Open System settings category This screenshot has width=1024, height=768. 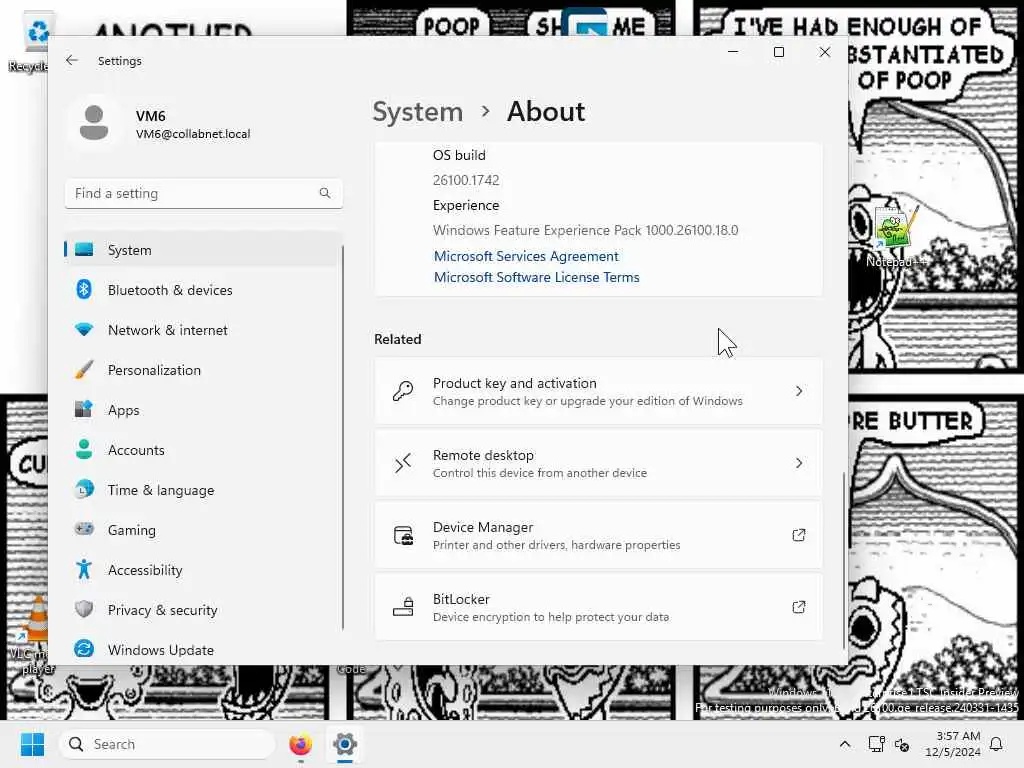pyautogui.click(x=203, y=249)
